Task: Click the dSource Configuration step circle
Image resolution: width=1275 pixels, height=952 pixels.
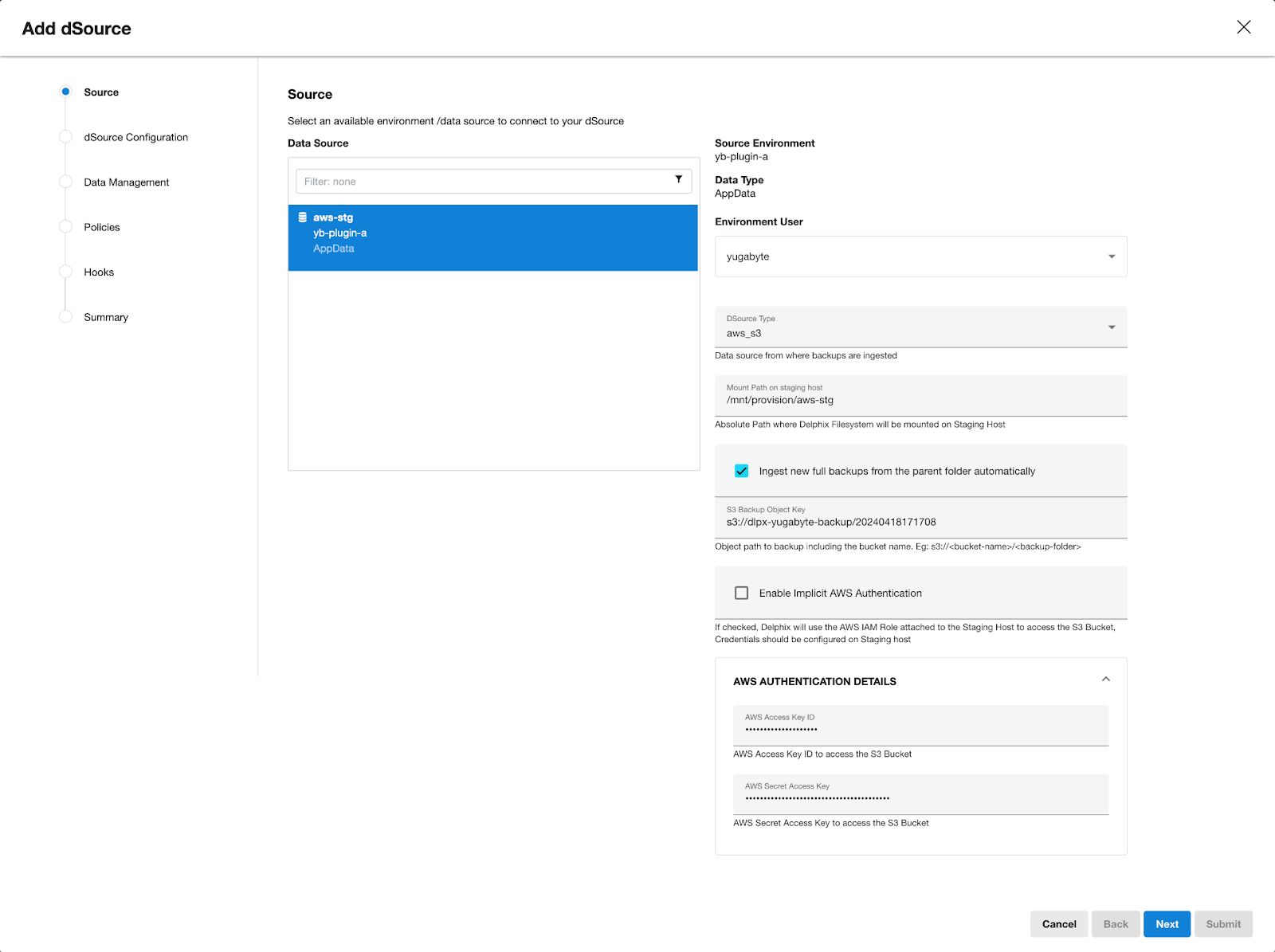Action: click(65, 136)
